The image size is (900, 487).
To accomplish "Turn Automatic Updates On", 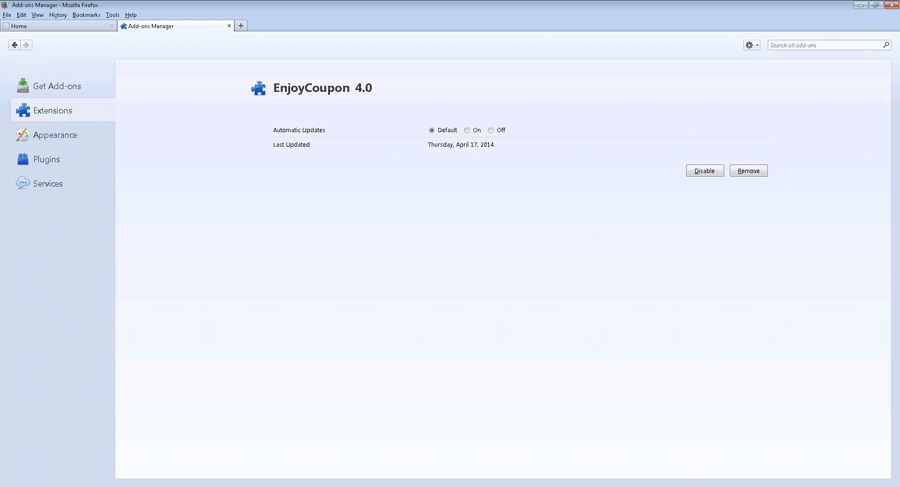I will 467,130.
